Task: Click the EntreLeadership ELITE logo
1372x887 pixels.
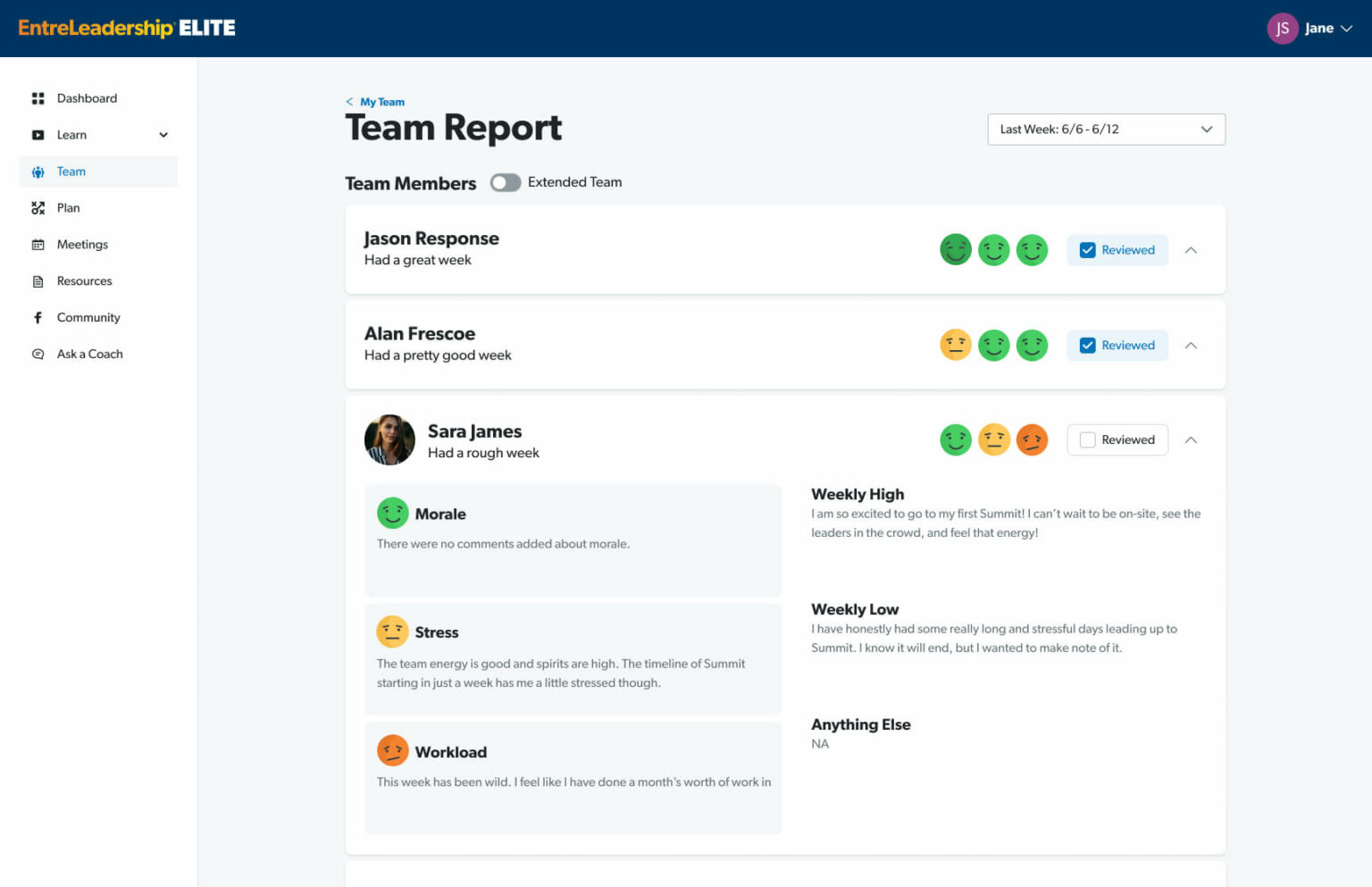Action: pos(127,28)
